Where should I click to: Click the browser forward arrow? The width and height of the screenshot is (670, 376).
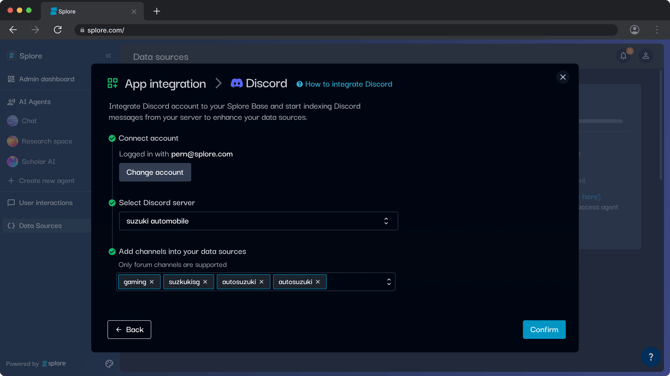[35, 30]
